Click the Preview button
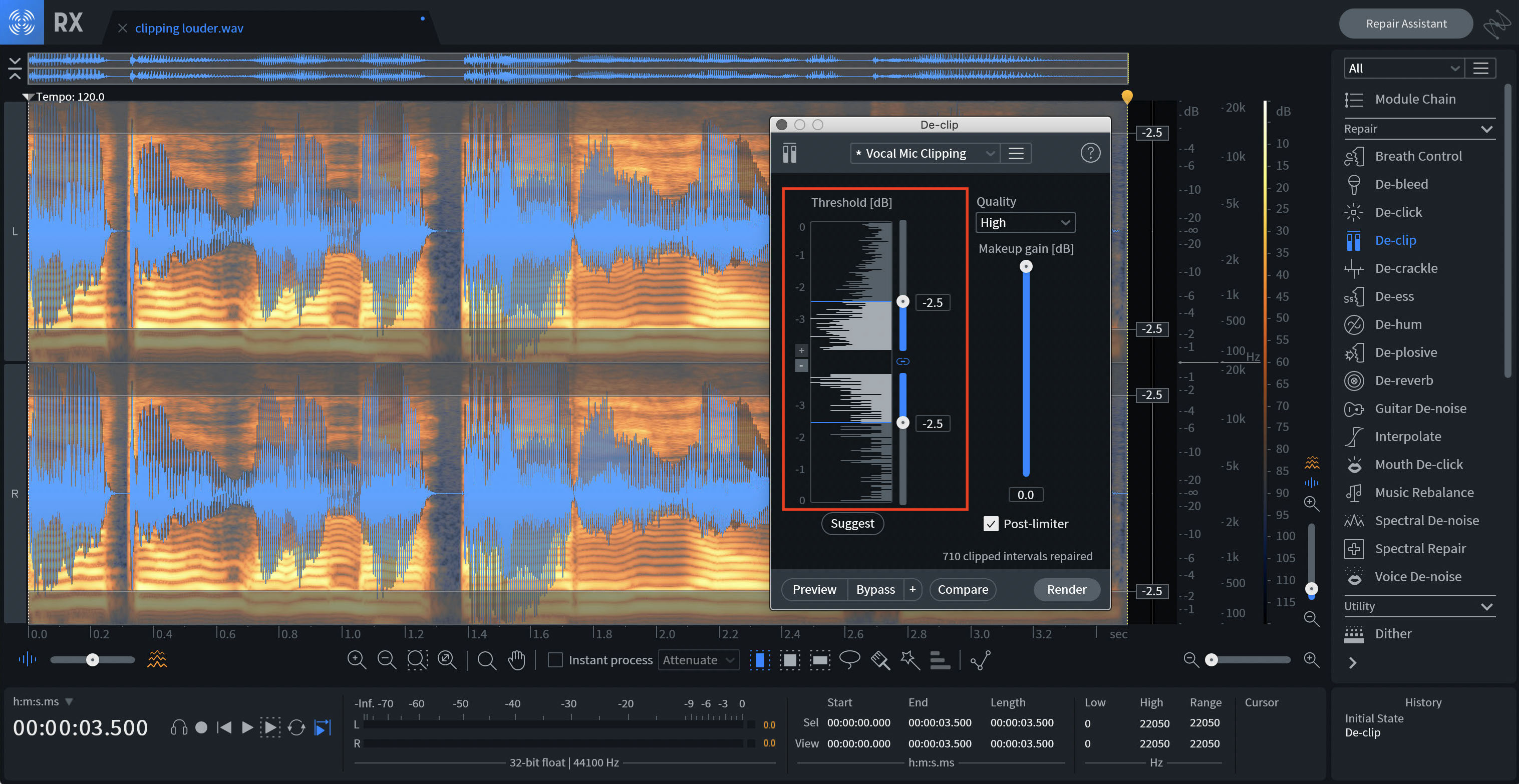 click(814, 589)
